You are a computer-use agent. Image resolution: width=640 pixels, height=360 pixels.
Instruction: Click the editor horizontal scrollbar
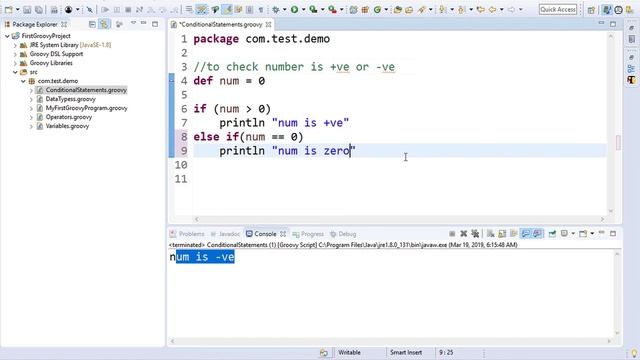[400, 219]
